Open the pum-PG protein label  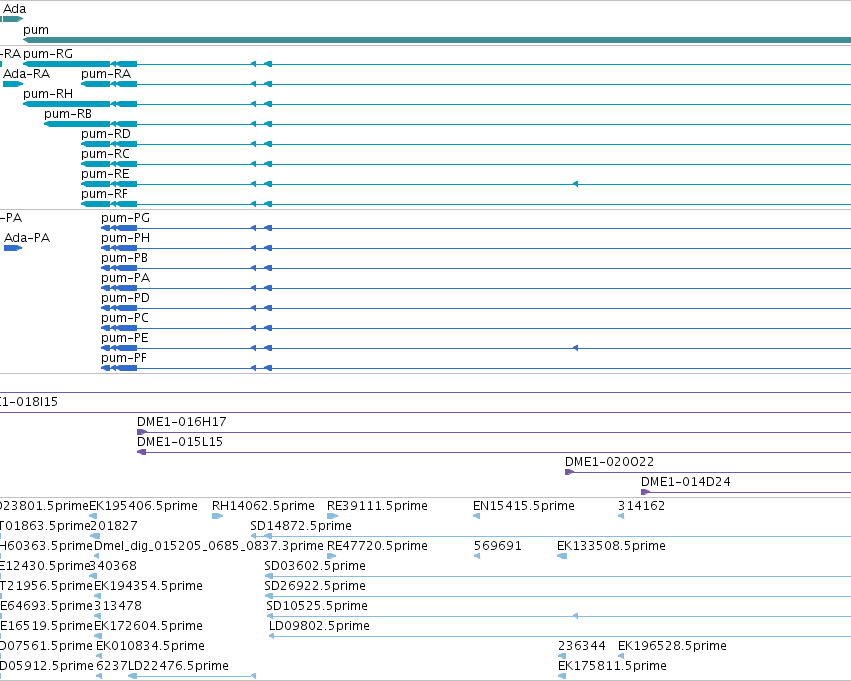coord(125,218)
